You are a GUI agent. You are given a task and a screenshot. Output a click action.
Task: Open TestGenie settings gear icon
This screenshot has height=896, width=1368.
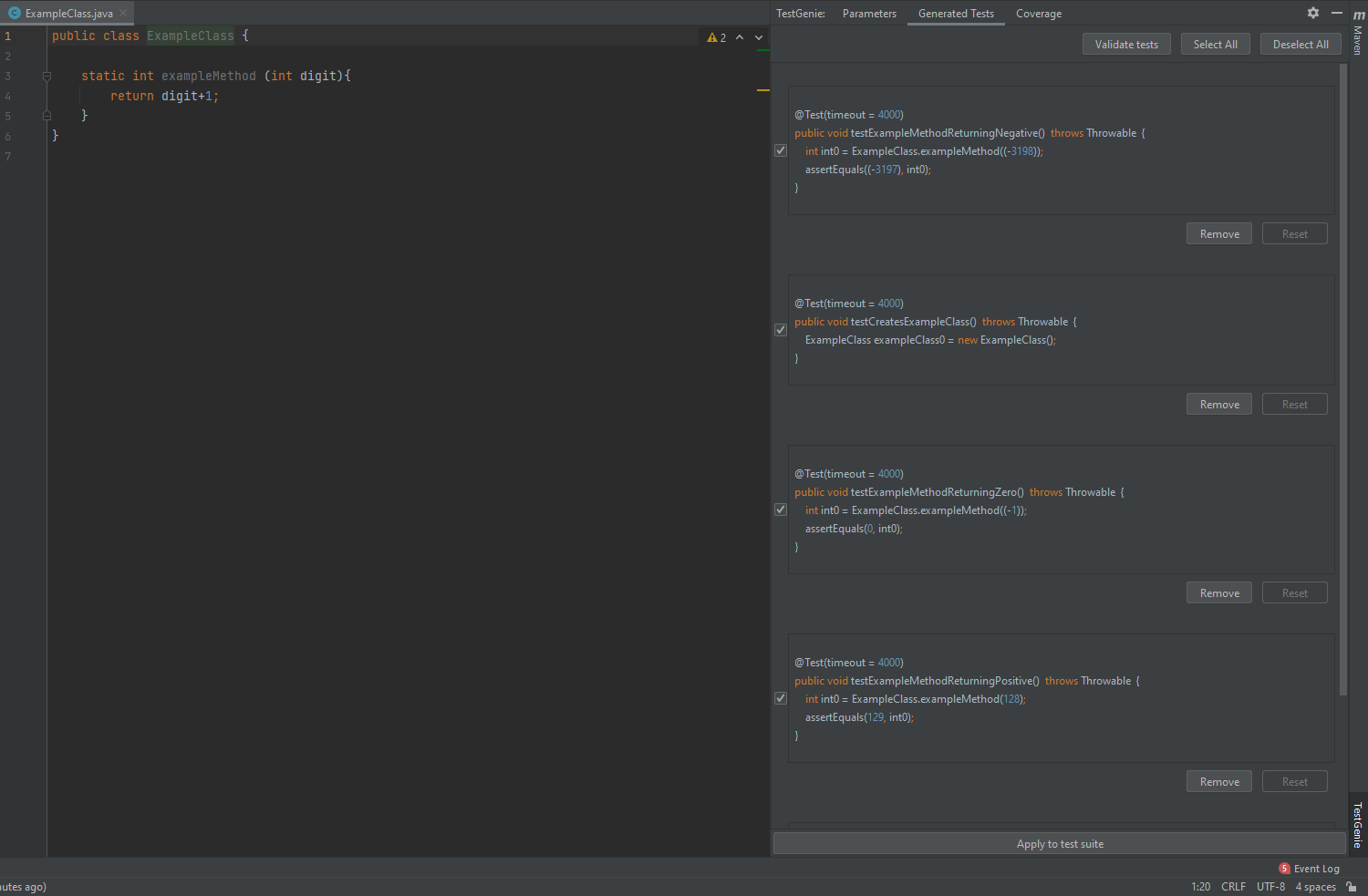pyautogui.click(x=1313, y=13)
